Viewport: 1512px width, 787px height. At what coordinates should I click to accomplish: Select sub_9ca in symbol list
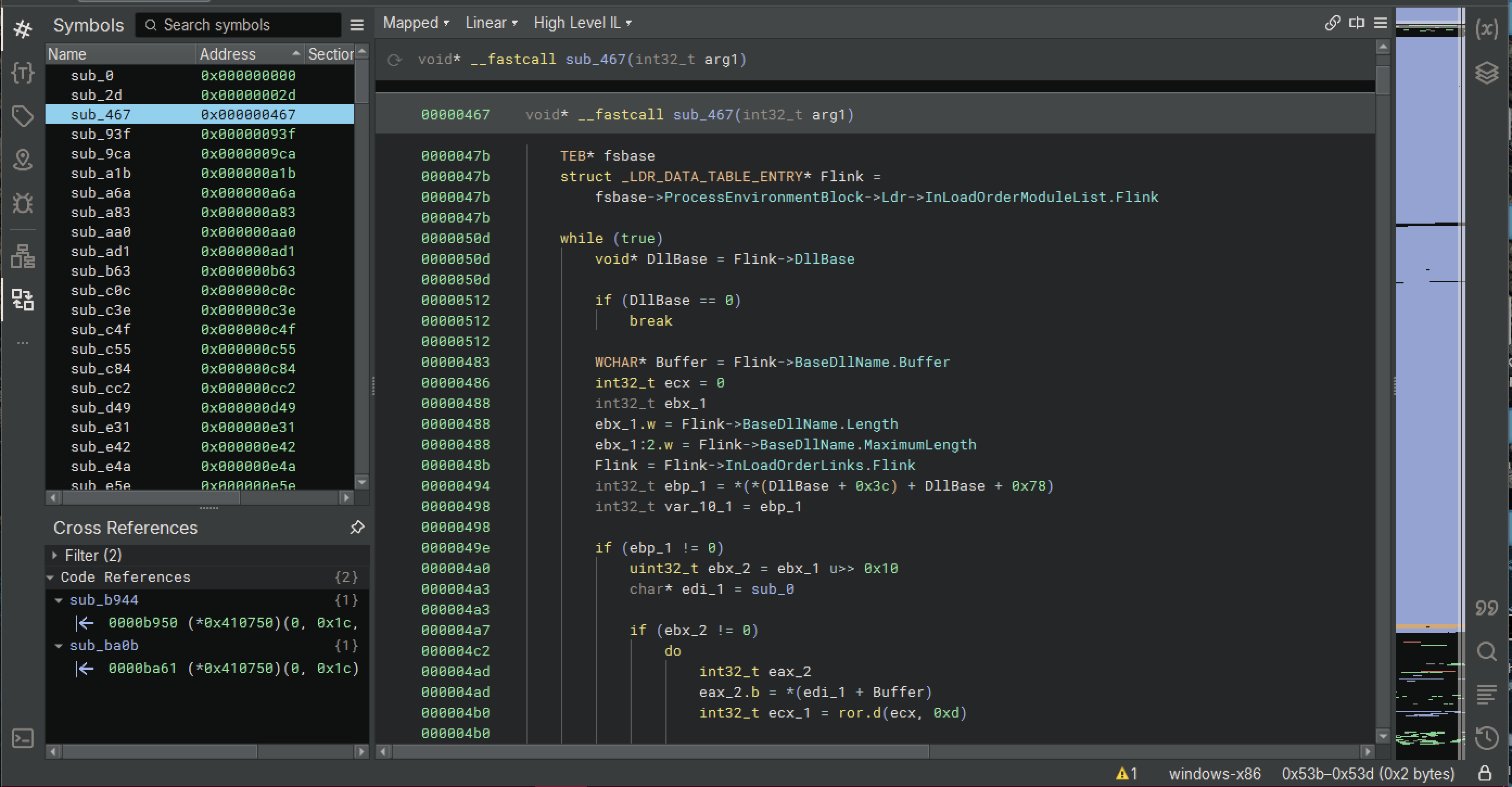pos(200,154)
